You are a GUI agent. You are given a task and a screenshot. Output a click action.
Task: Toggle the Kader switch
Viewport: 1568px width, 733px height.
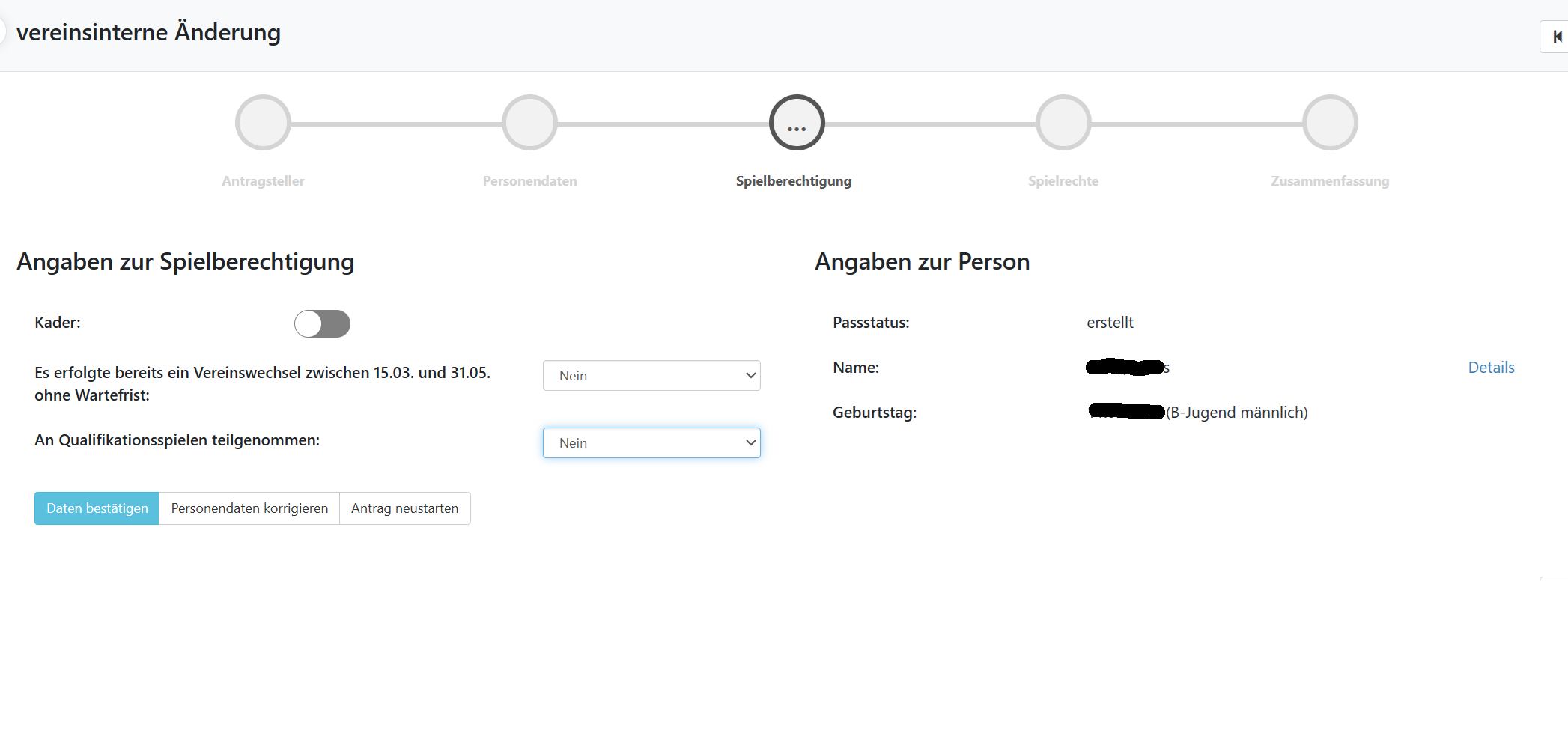(x=322, y=324)
